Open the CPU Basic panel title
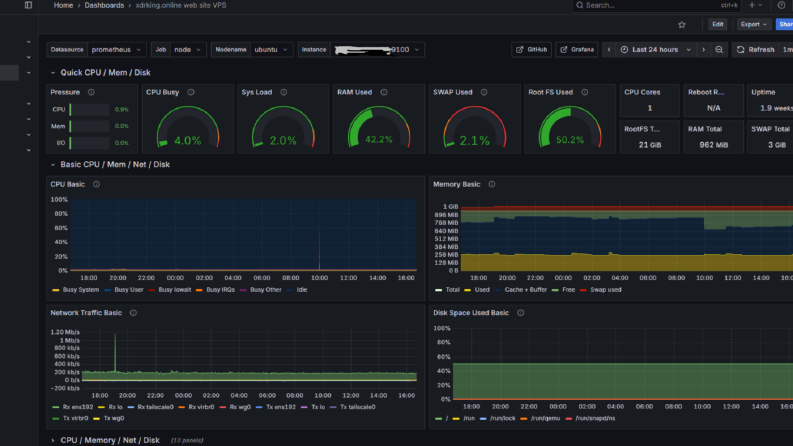793x446 pixels. click(67, 184)
